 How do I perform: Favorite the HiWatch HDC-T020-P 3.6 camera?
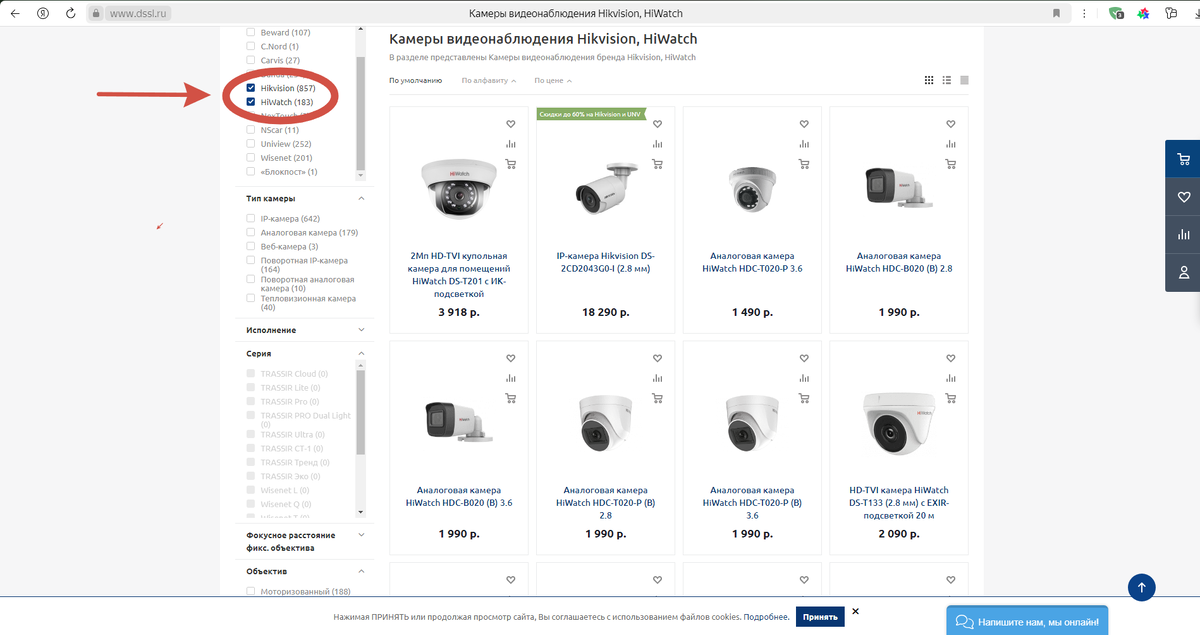(804, 124)
